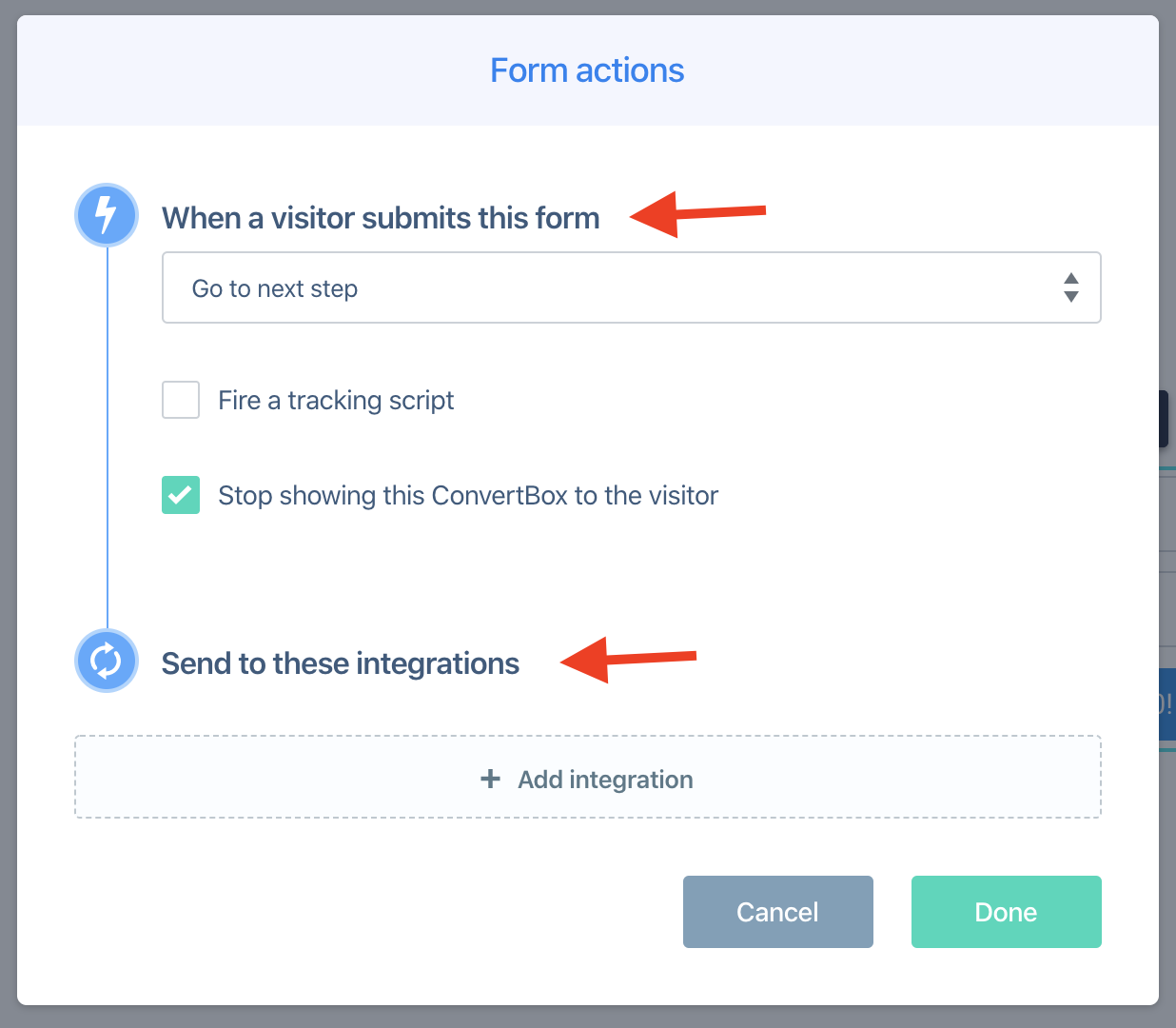Confirm changes with the Done button

tap(1007, 912)
